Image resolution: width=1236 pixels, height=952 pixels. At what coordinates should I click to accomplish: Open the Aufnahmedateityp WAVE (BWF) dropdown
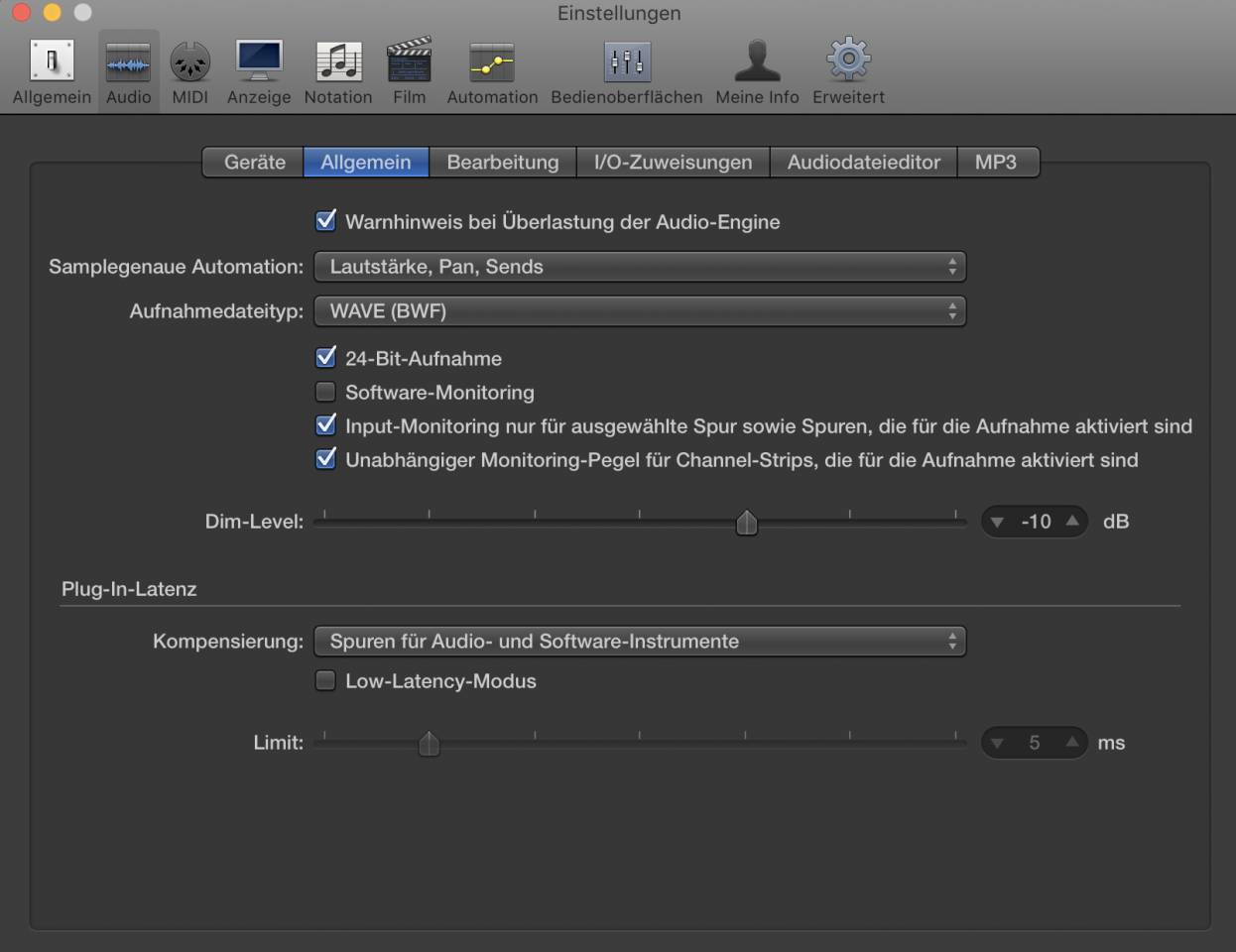(640, 311)
